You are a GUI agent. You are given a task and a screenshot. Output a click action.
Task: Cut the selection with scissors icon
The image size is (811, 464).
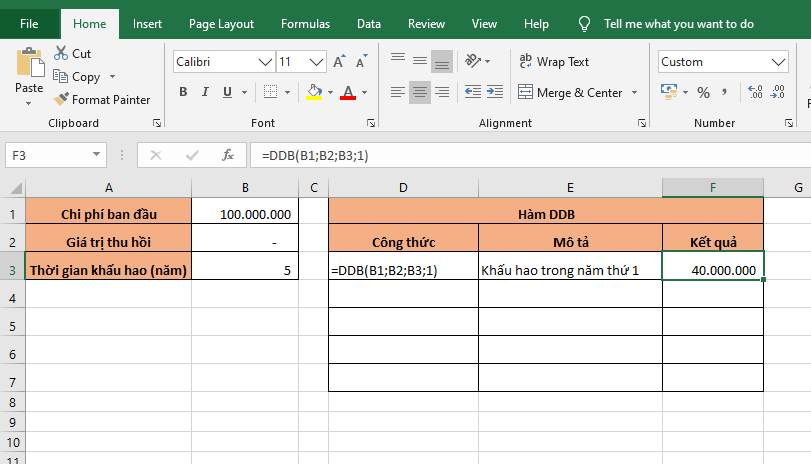click(61, 53)
